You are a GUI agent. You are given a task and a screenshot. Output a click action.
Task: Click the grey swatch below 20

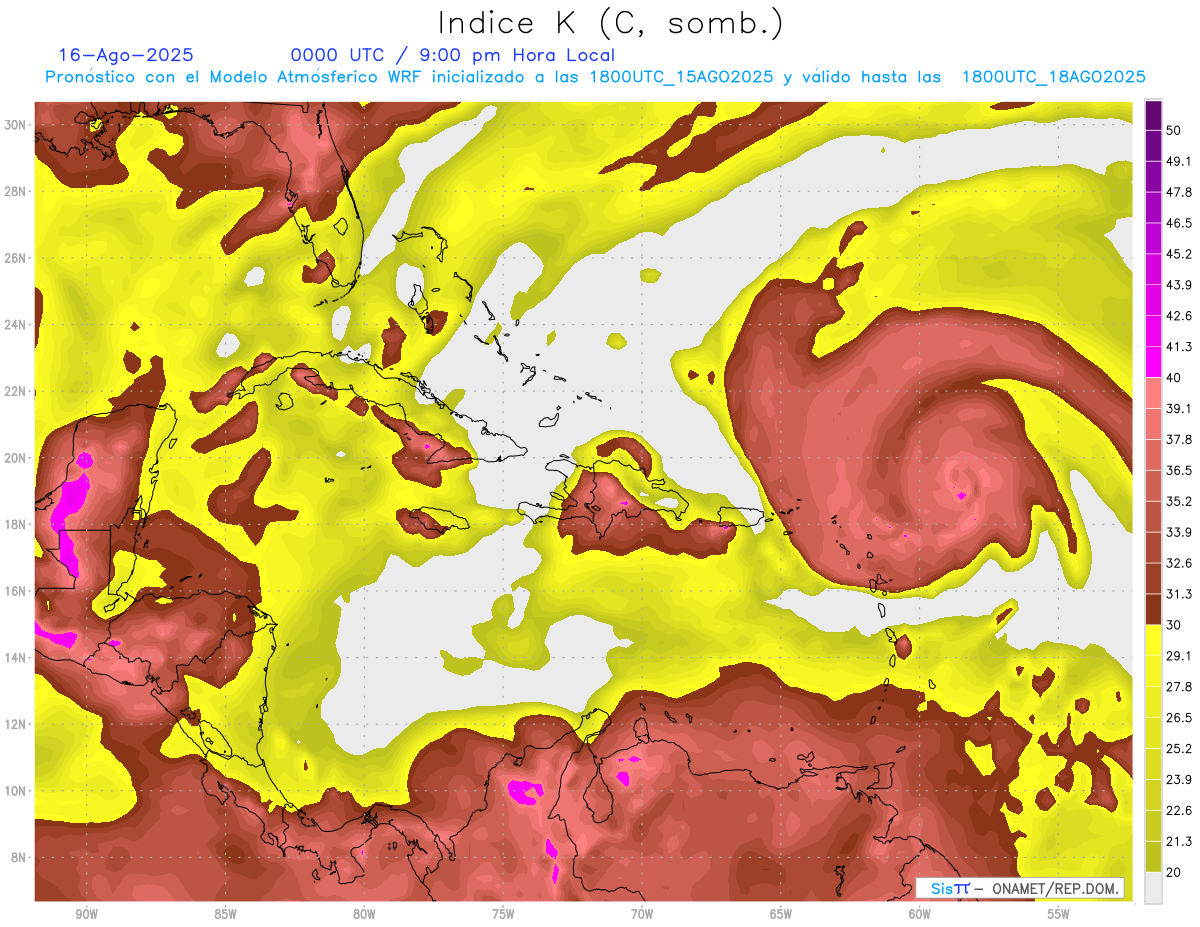click(1153, 888)
